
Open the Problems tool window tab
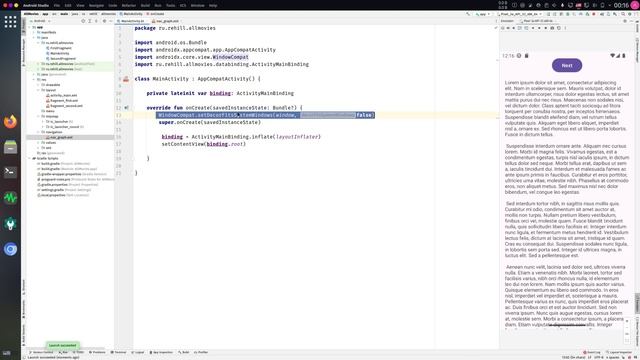98,352
